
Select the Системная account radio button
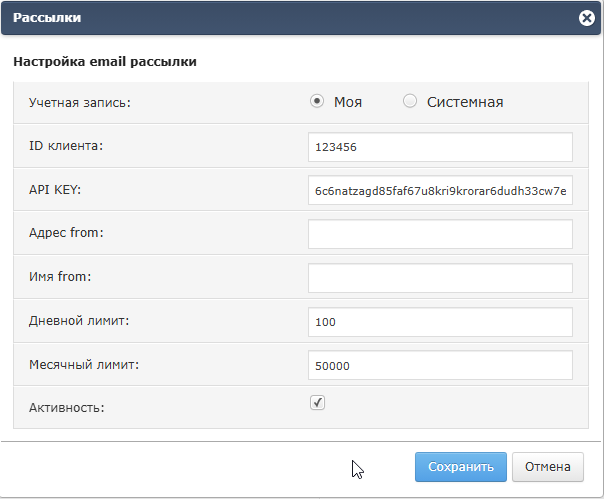click(x=410, y=101)
